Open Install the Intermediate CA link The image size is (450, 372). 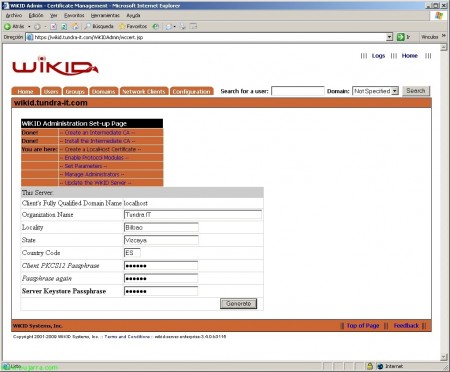(x=97, y=141)
